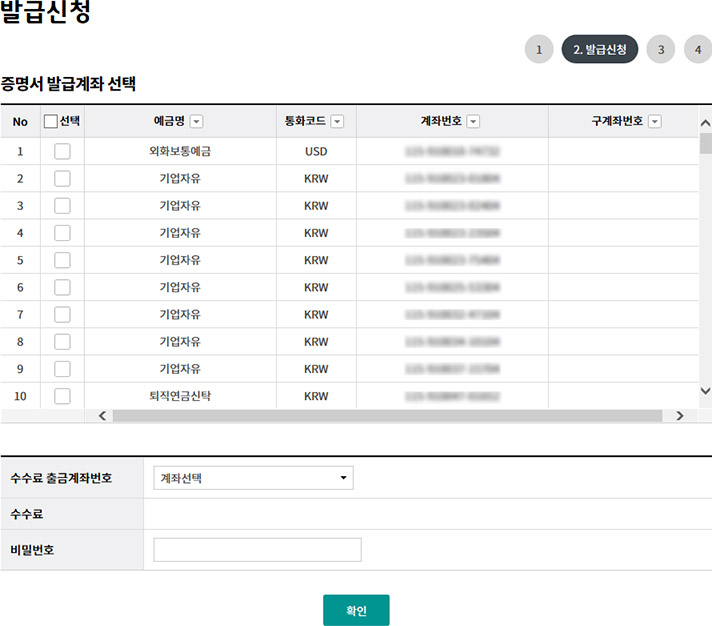
Task: Open the 통화코드 column filter arrow
Action: [337, 122]
